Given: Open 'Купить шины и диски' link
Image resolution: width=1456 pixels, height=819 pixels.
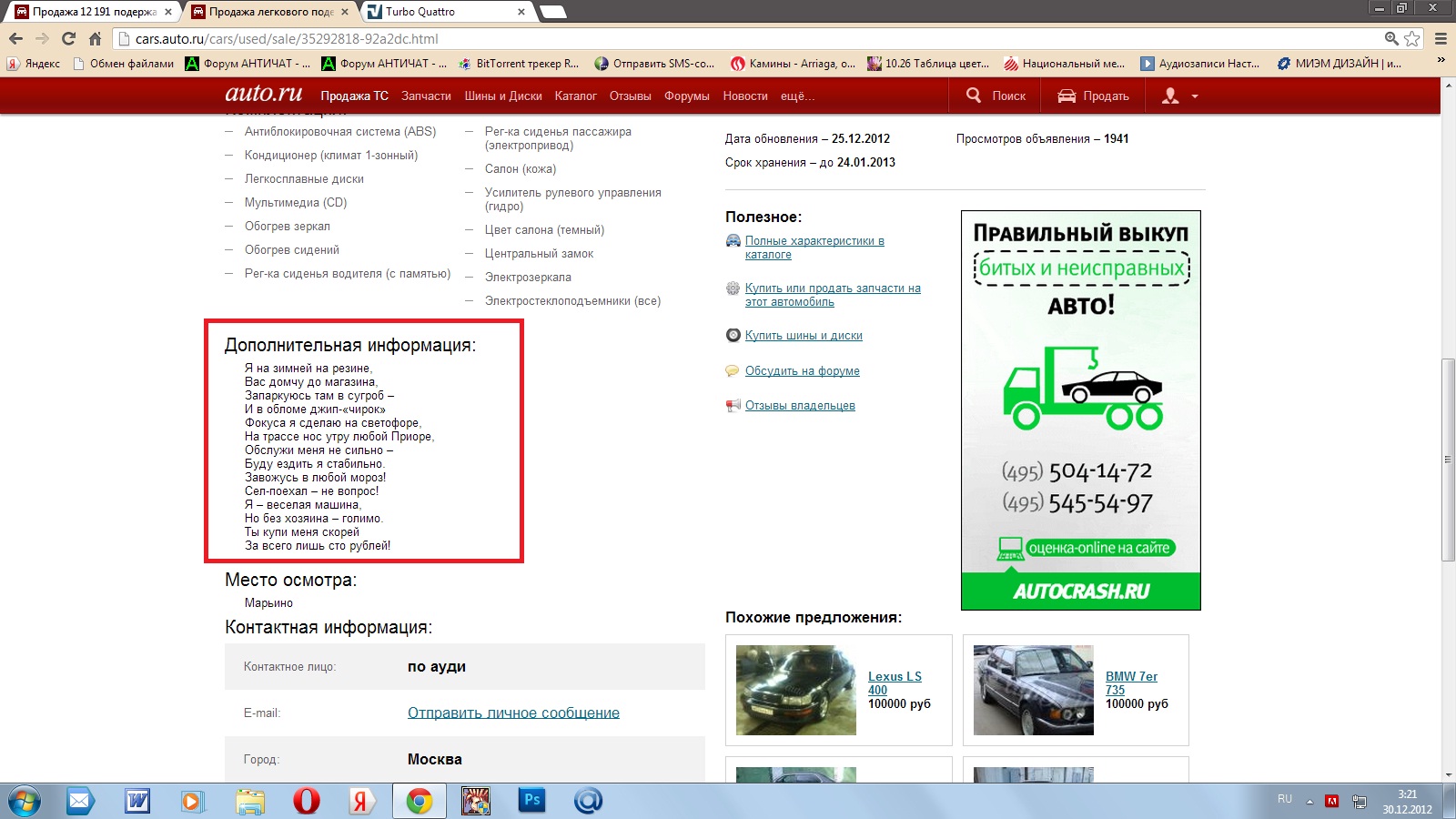Looking at the screenshot, I should 804,335.
